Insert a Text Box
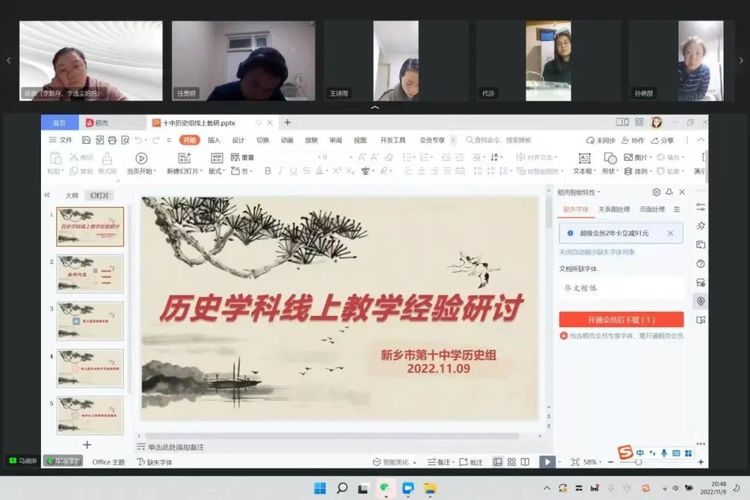The width and height of the screenshot is (750, 500). [584, 158]
